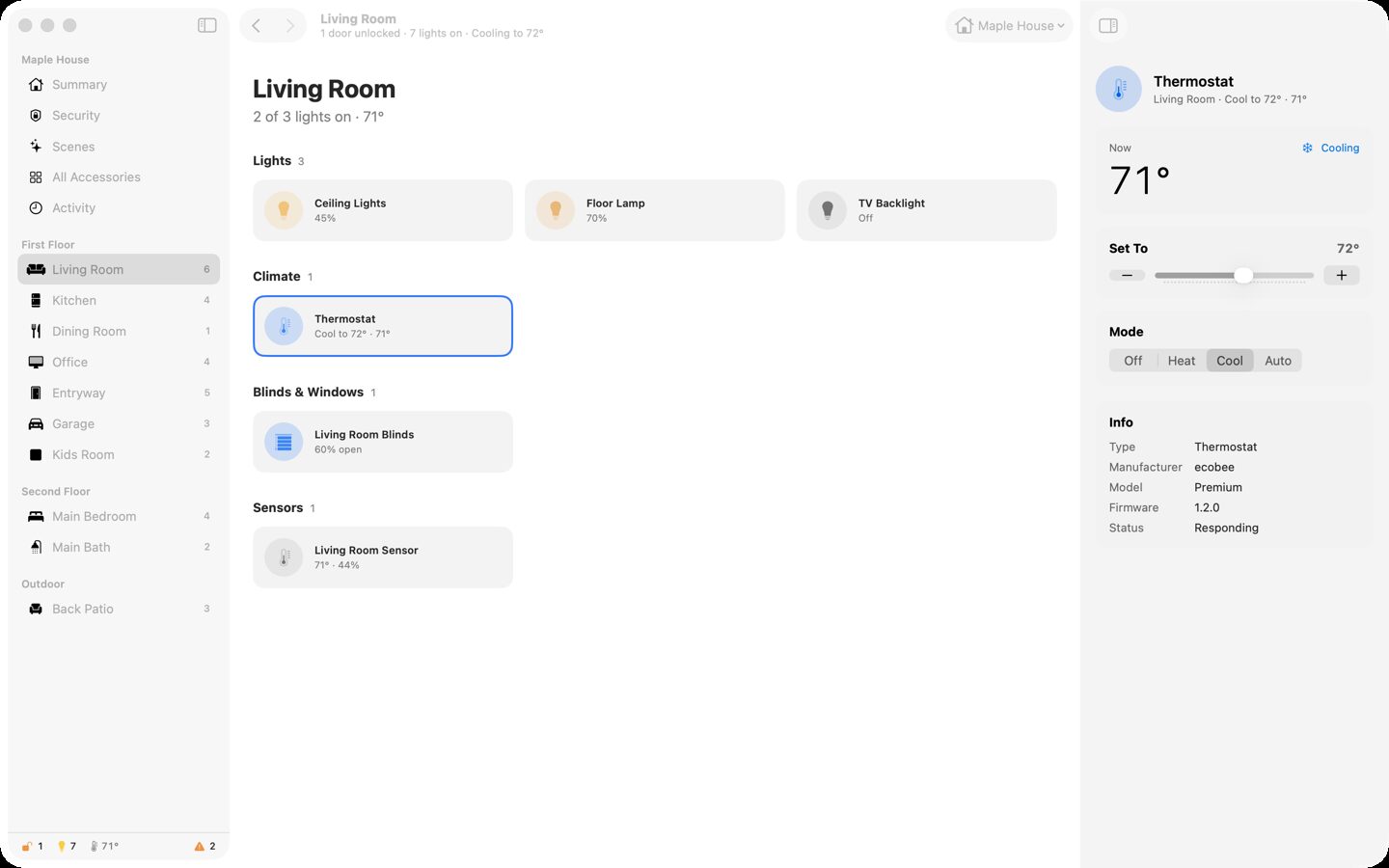Turn on TV Backlight via its bulb icon
Viewport: 1389px width, 868px height.
click(828, 210)
